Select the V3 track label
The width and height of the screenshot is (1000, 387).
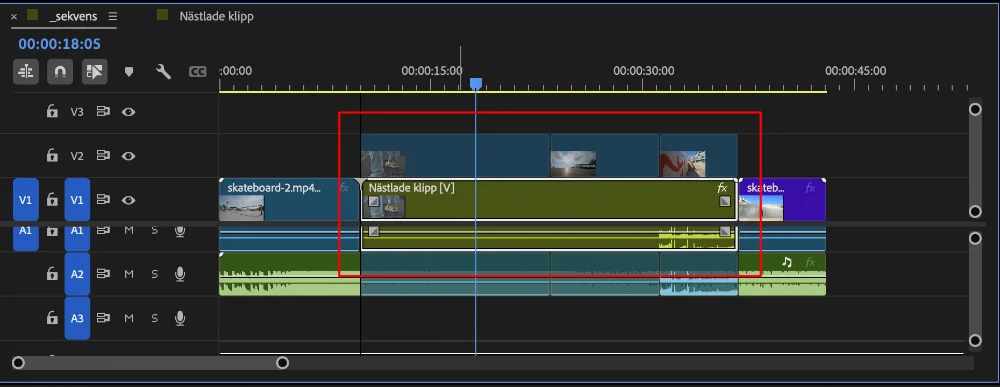(77, 112)
